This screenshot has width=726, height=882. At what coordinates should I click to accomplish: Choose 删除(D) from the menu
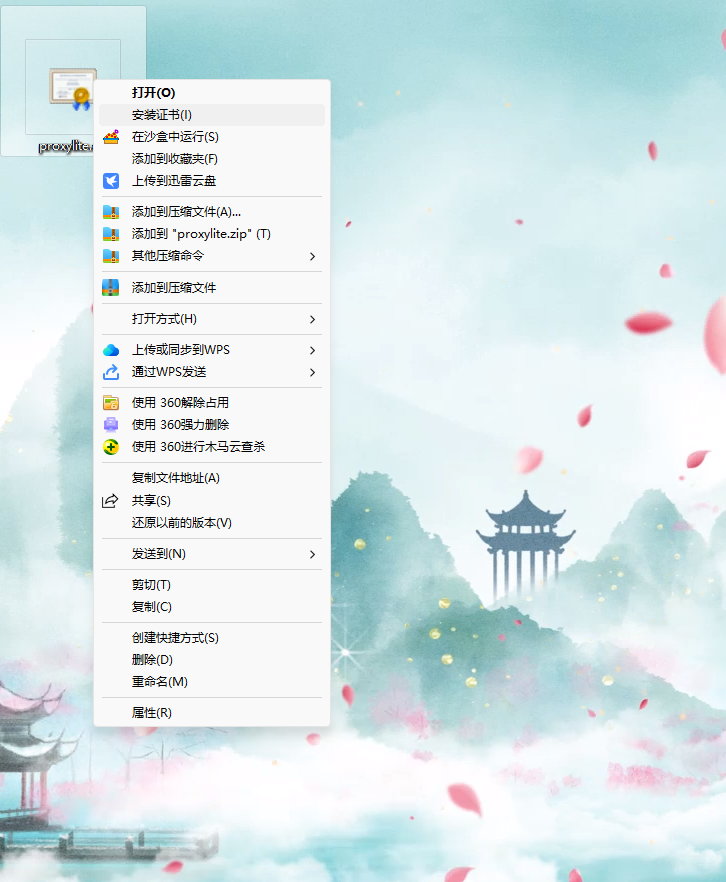(211, 660)
